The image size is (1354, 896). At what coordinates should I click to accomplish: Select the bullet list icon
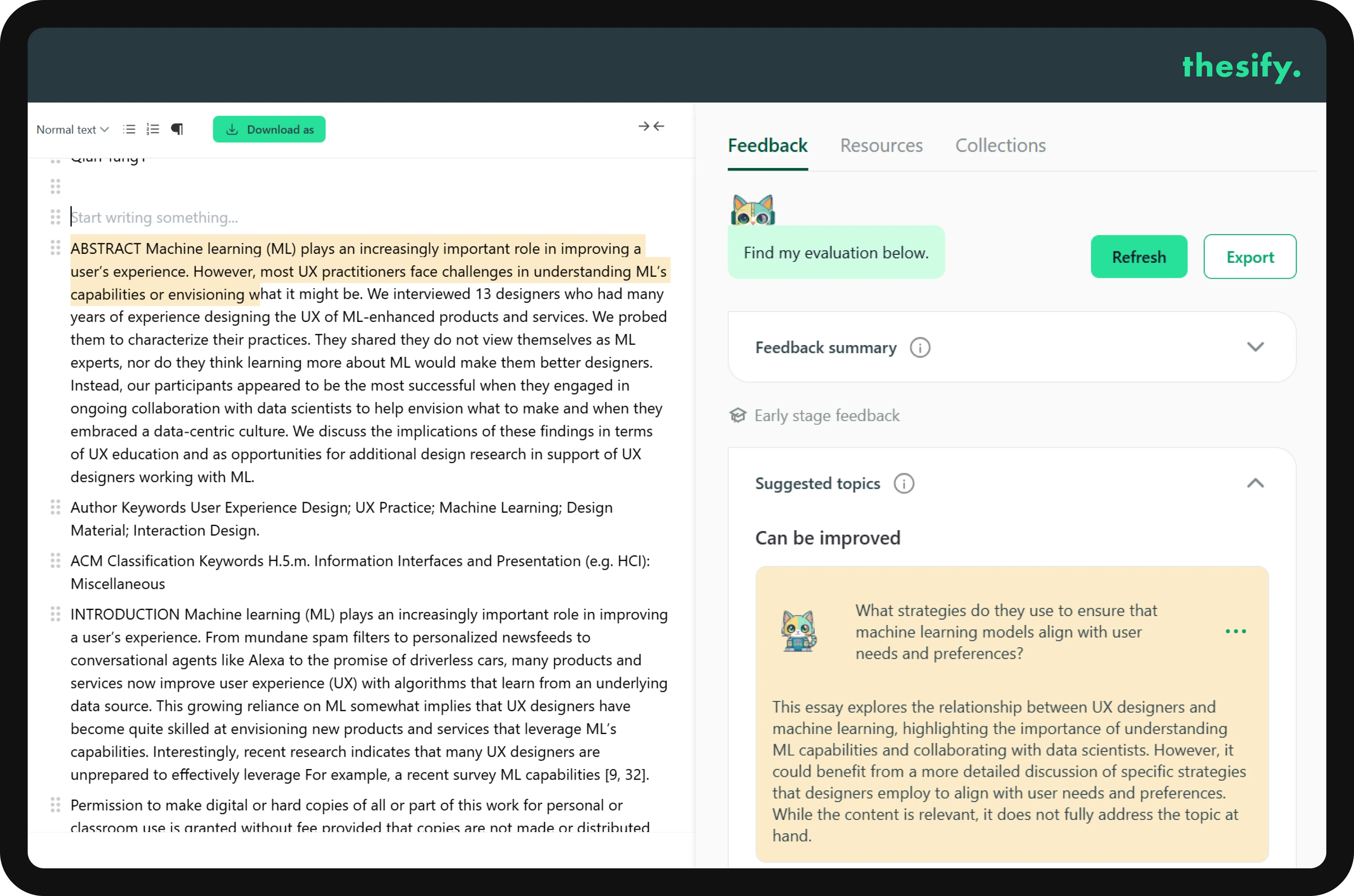(x=129, y=129)
